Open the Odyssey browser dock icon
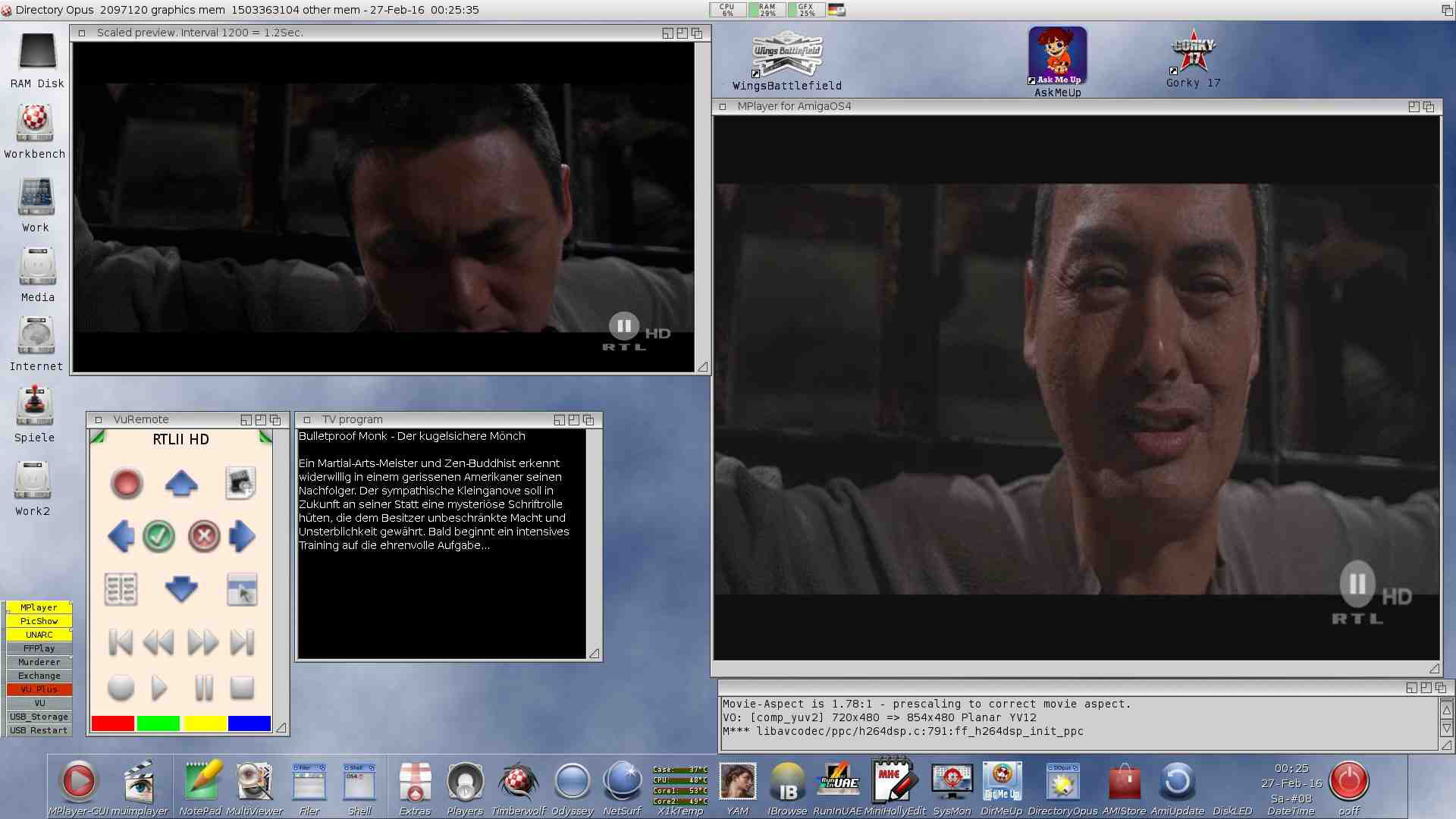 [572, 782]
